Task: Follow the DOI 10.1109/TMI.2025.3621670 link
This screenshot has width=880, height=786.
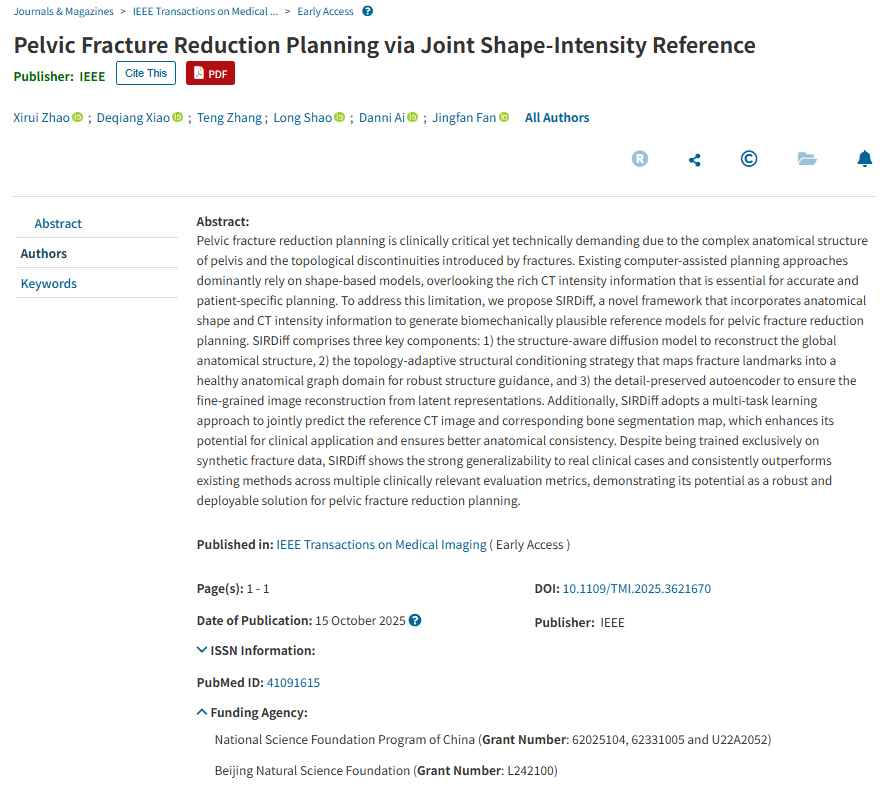Action: [x=636, y=589]
